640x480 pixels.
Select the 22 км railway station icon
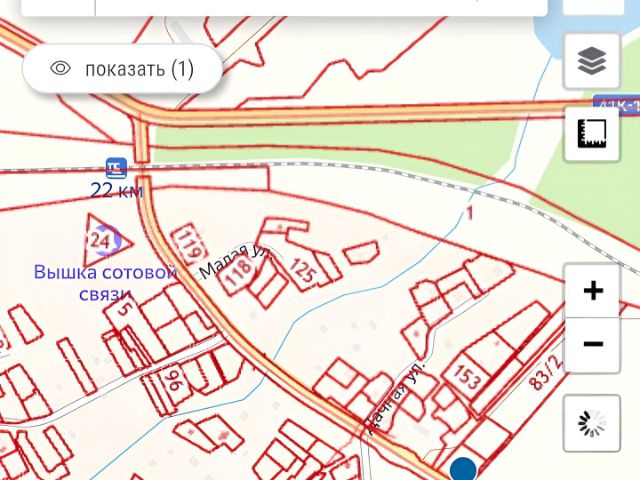click(116, 168)
